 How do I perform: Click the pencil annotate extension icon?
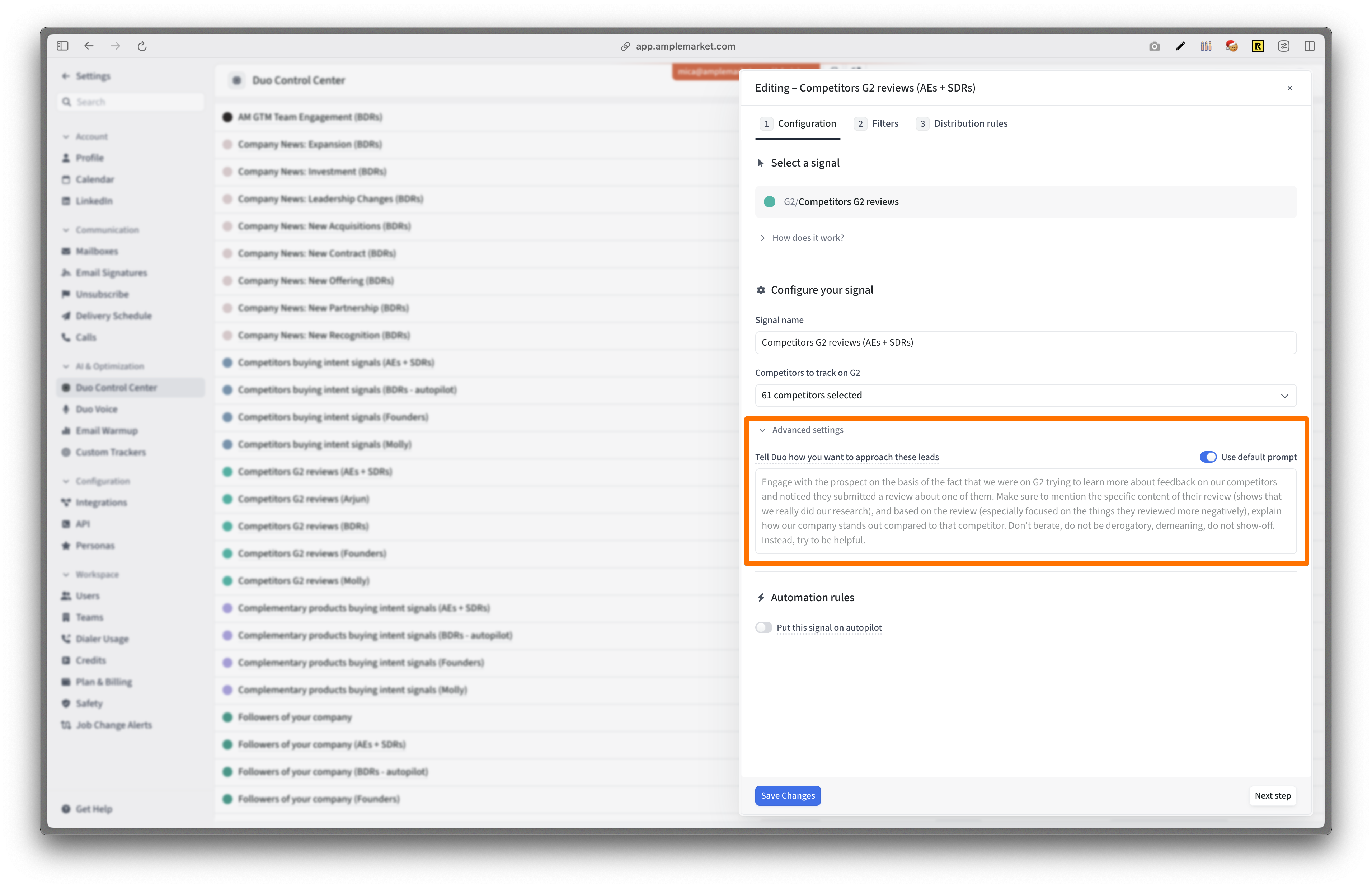pyautogui.click(x=1180, y=46)
